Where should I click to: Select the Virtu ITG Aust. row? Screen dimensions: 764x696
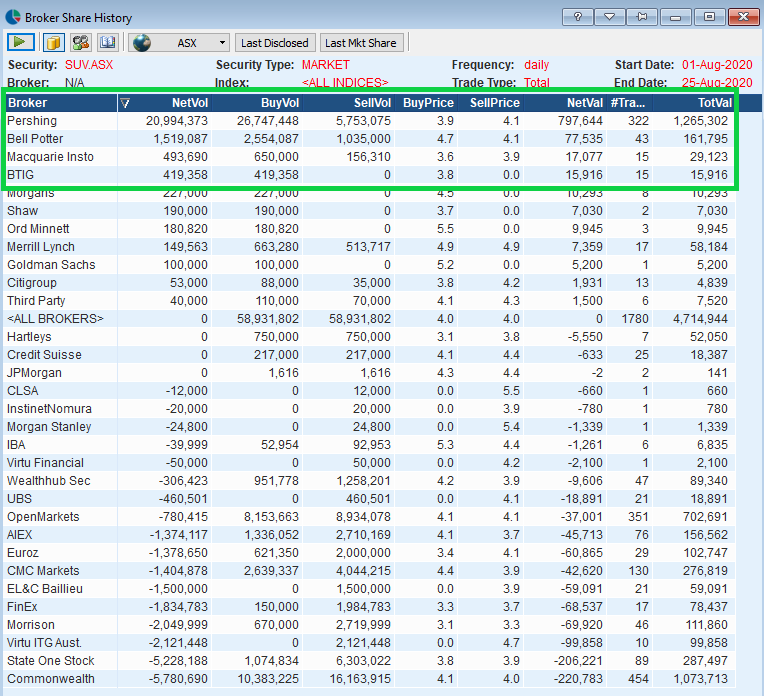(x=369, y=644)
